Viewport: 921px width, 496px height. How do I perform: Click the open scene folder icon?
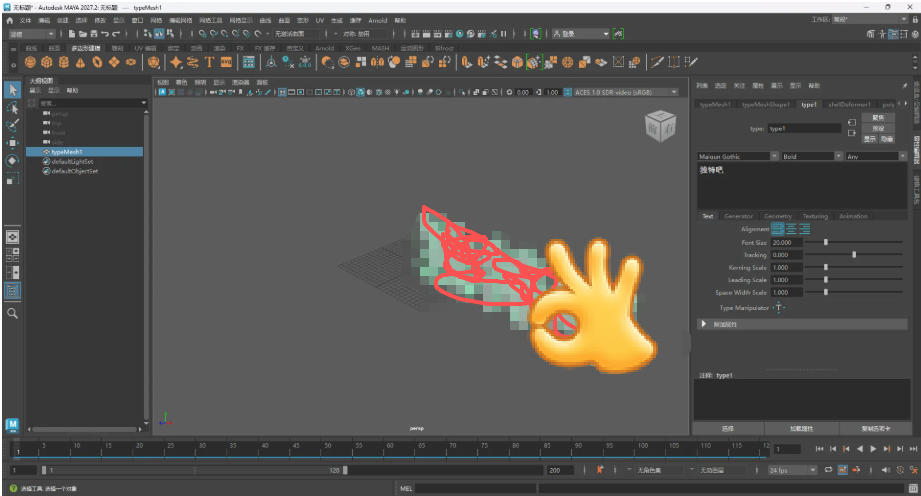click(x=83, y=34)
